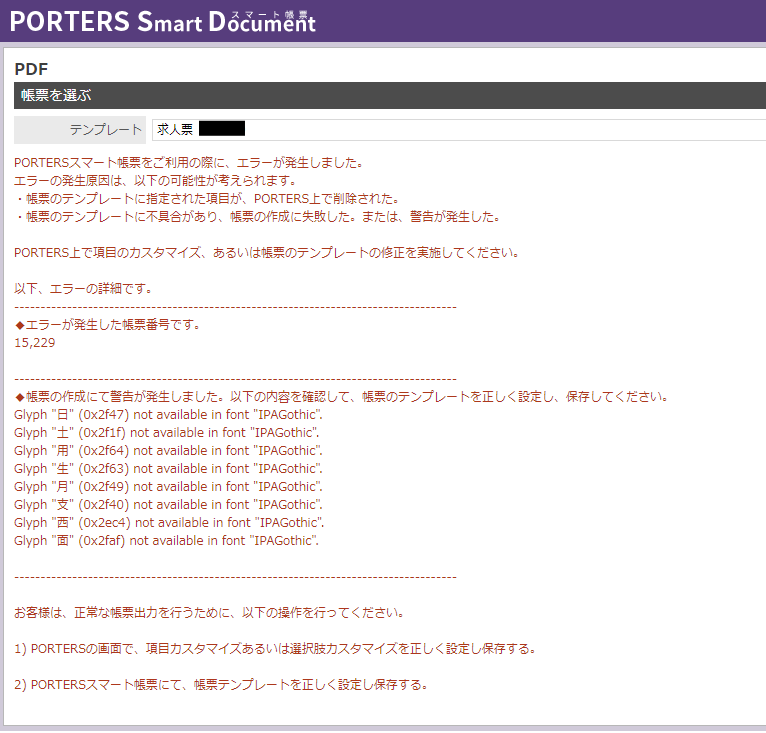Open the テンプレート dropdown showing 求人票
The width and height of the screenshot is (766, 733).
point(459,129)
